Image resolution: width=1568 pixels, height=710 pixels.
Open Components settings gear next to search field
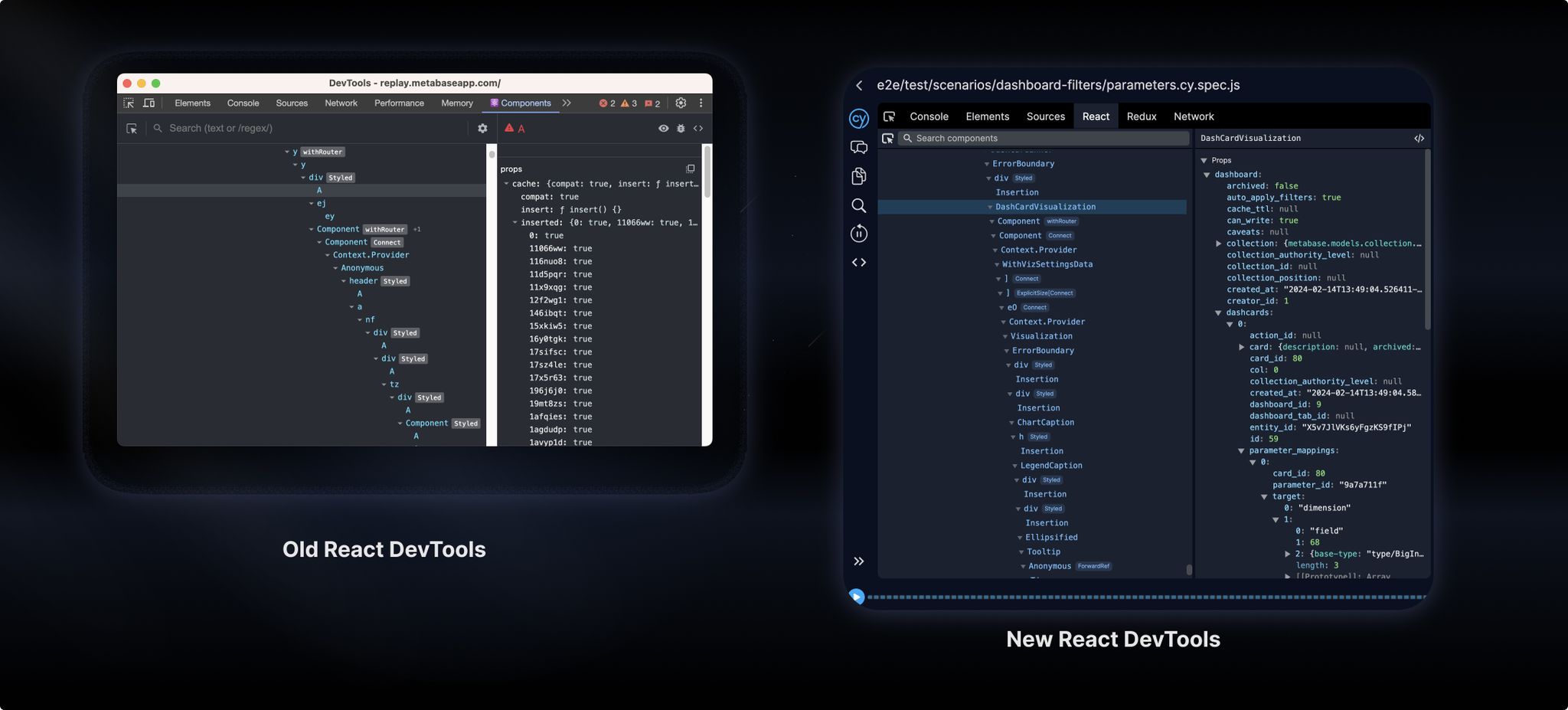pyautogui.click(x=482, y=129)
